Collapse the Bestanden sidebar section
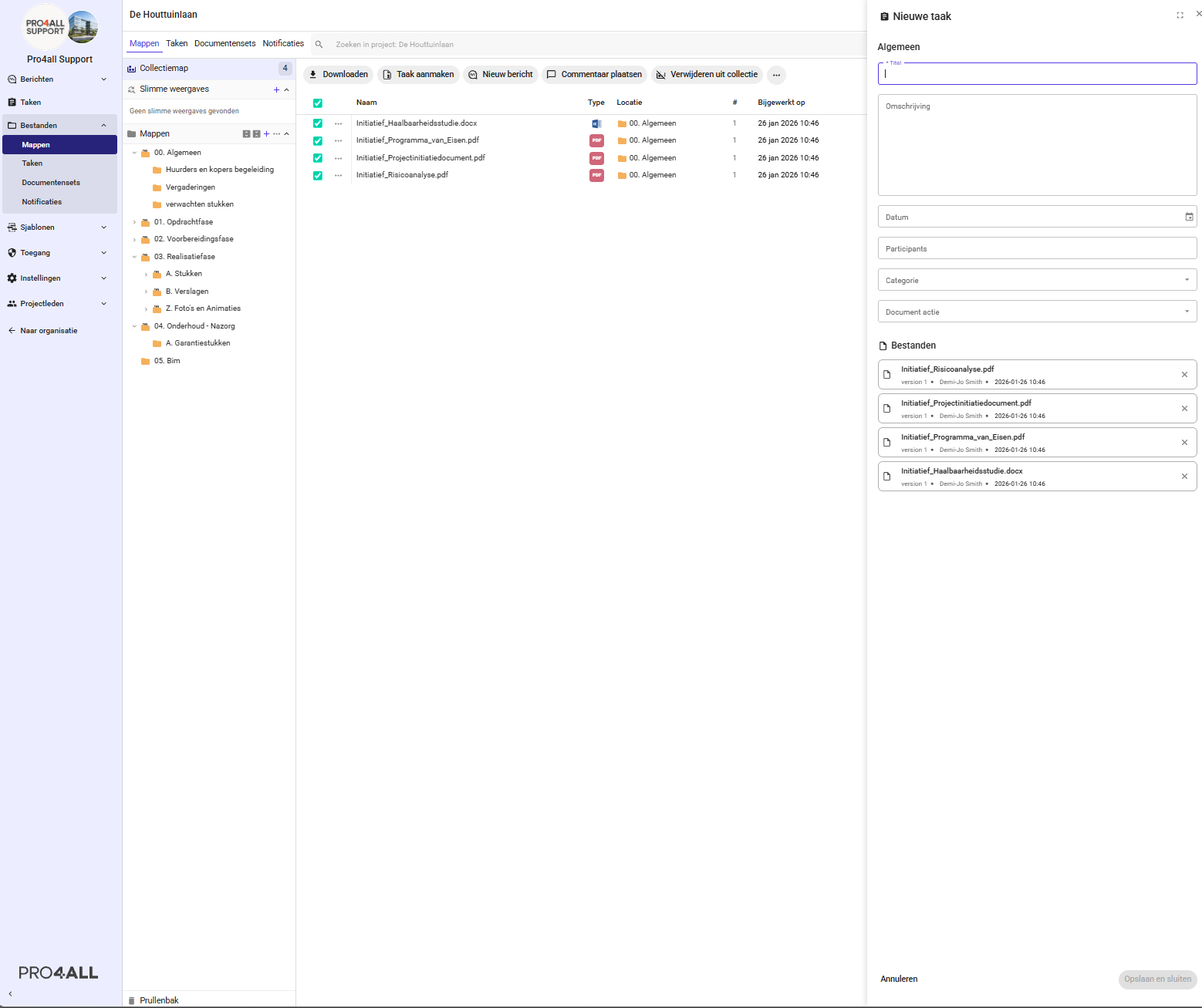 tap(103, 125)
